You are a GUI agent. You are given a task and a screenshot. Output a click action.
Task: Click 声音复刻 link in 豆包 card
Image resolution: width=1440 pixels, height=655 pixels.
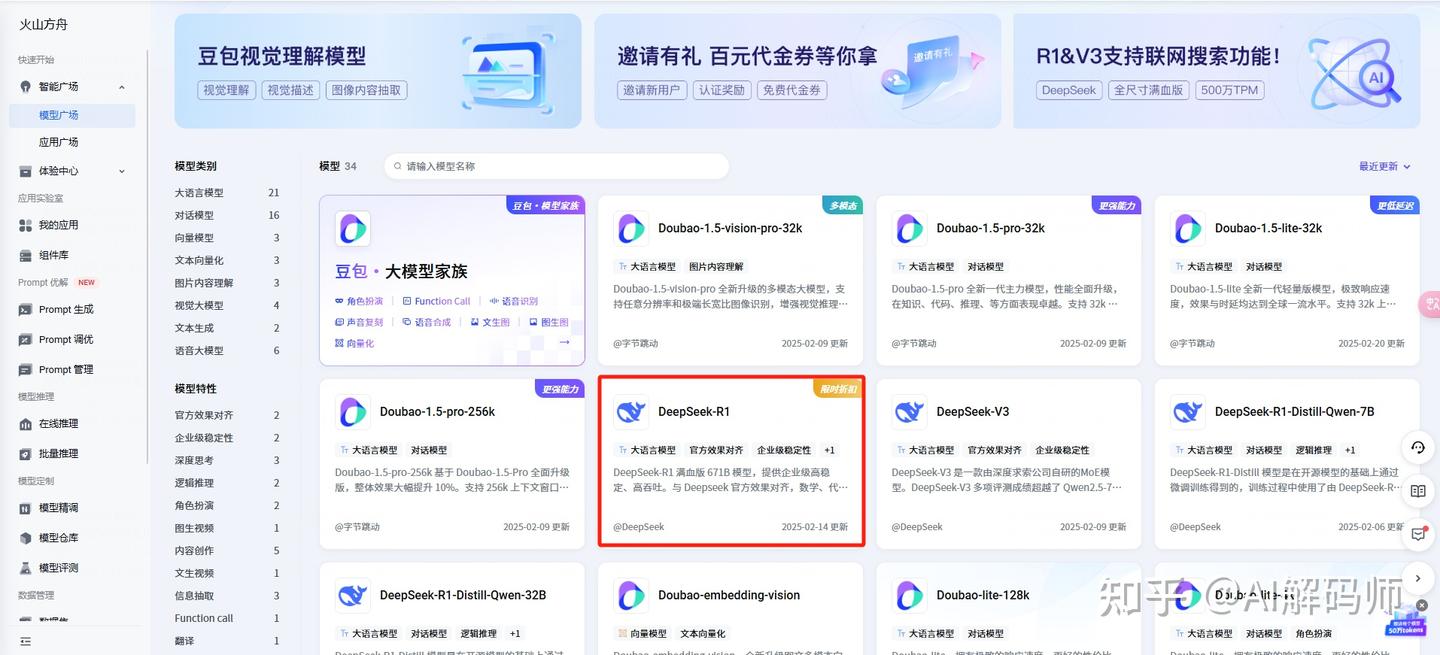click(x=358, y=322)
